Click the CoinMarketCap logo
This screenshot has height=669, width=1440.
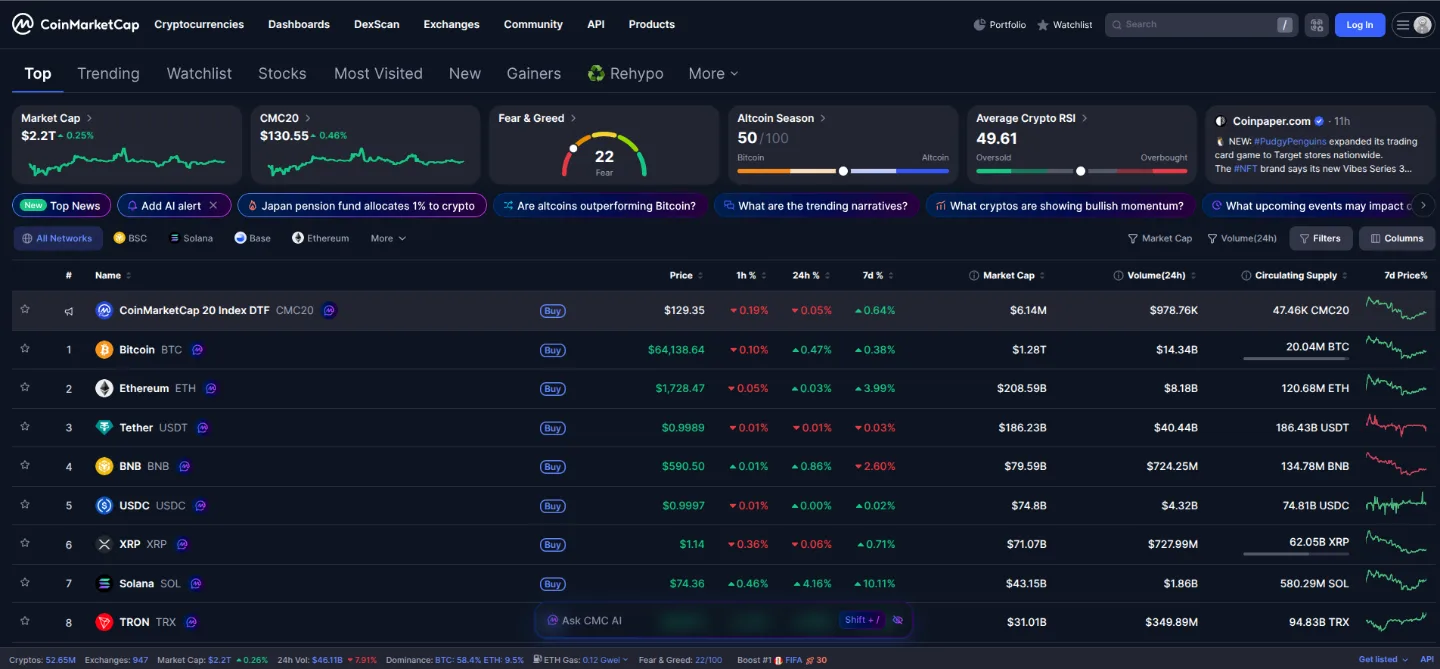click(76, 24)
